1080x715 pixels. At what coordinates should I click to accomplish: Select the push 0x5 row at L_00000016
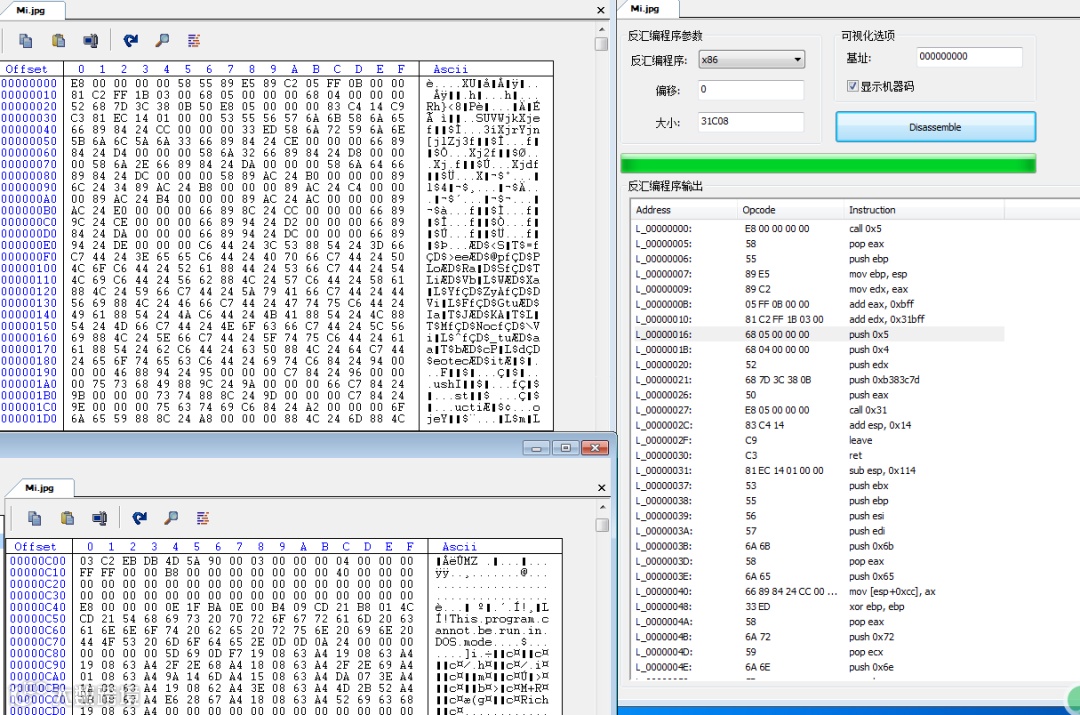tap(818, 334)
